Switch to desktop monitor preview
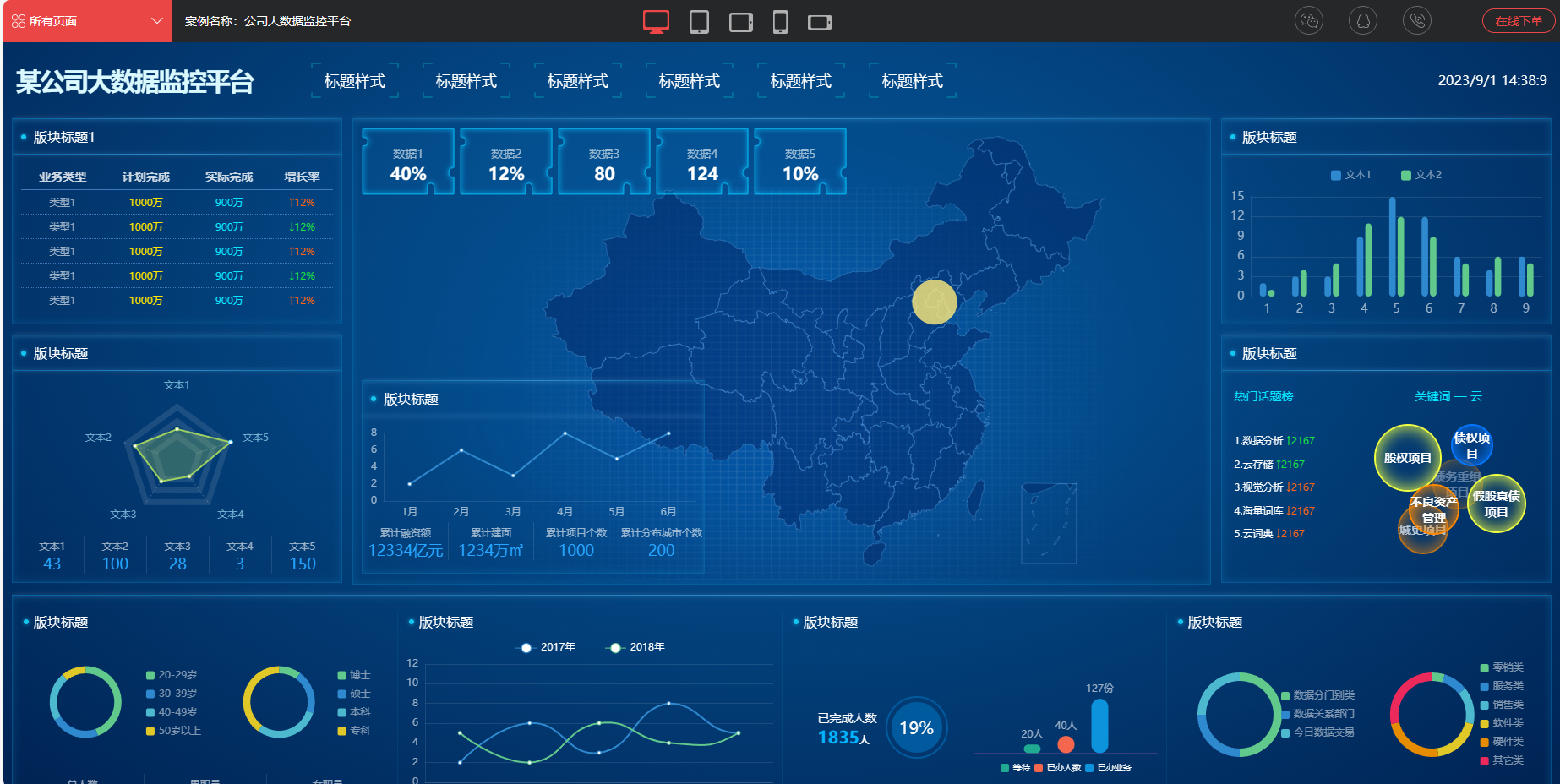This screenshot has width=1560, height=784. 656,21
